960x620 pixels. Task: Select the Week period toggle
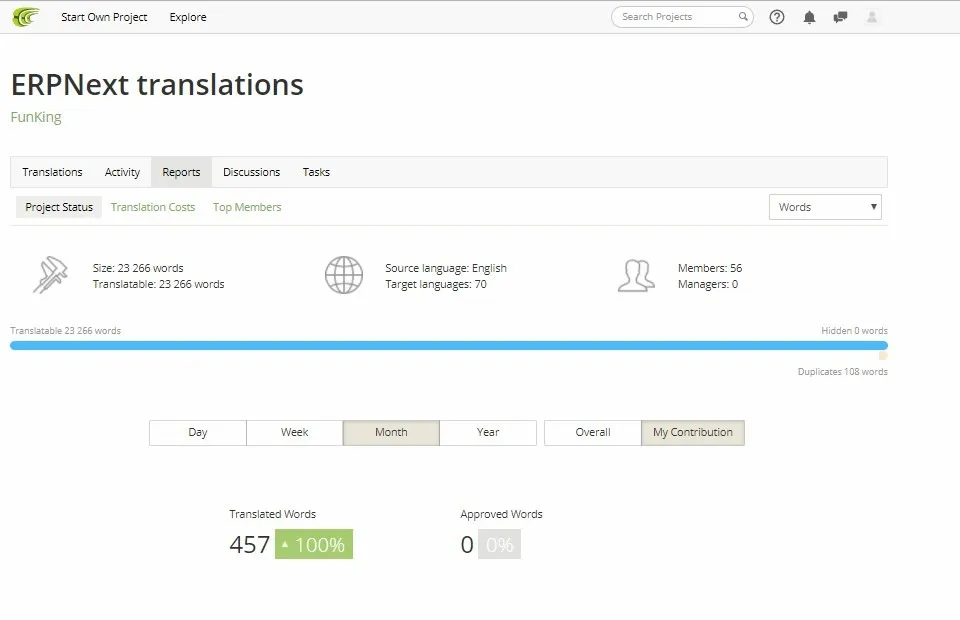click(x=294, y=433)
